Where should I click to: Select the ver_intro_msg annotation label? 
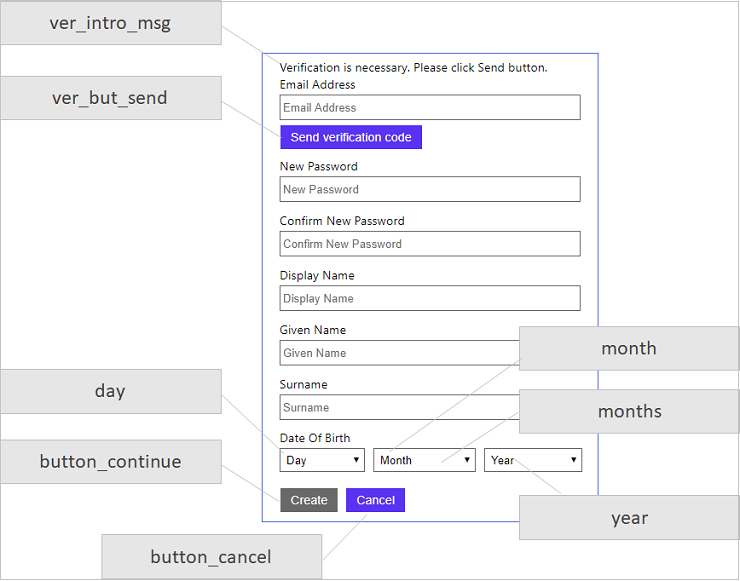pos(111,23)
